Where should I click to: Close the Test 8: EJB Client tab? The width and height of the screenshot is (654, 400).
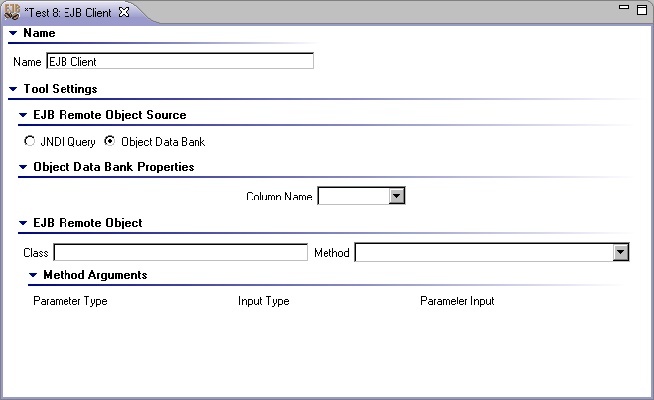(124, 12)
